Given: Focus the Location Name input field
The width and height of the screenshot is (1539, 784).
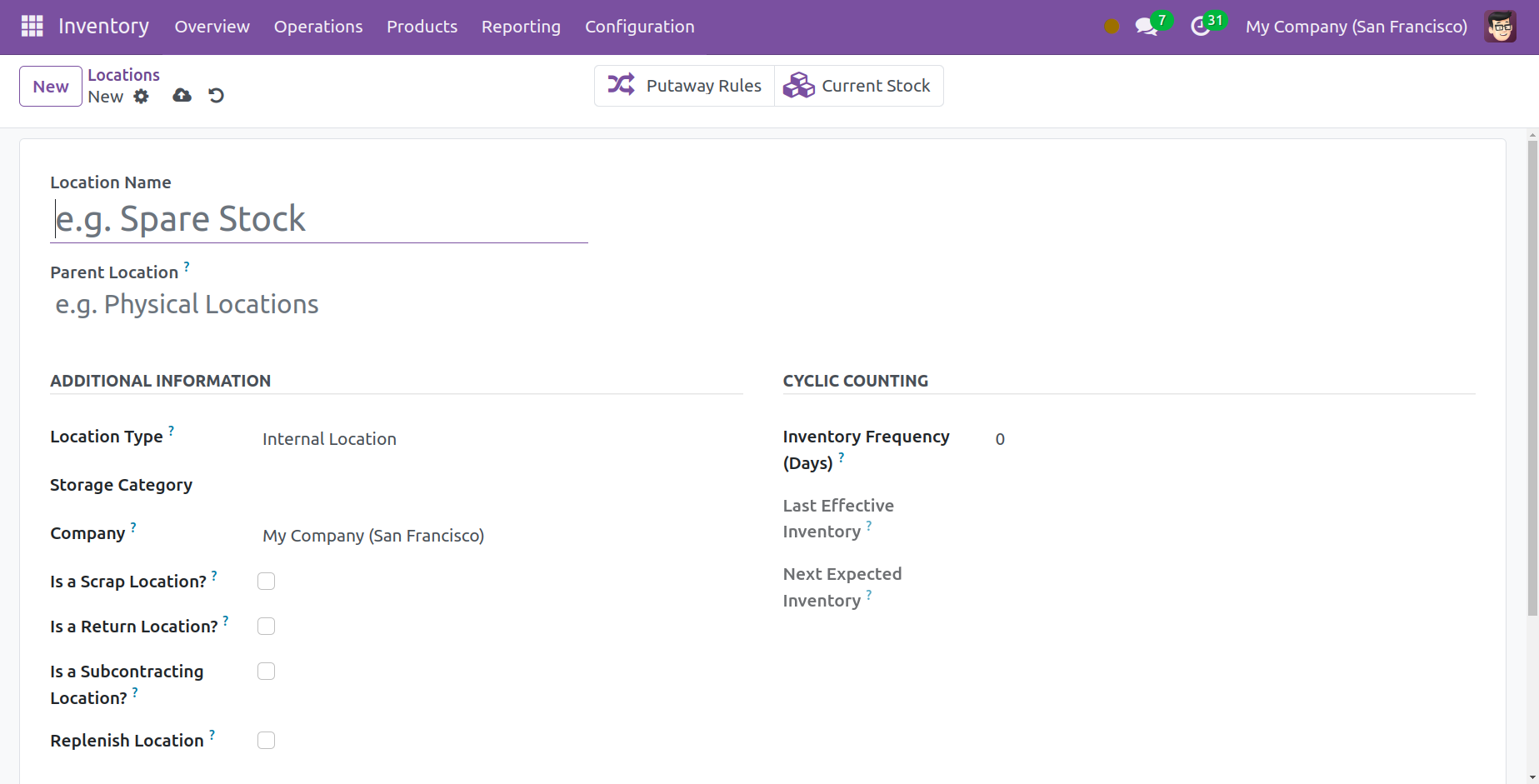Looking at the screenshot, I should (319, 220).
